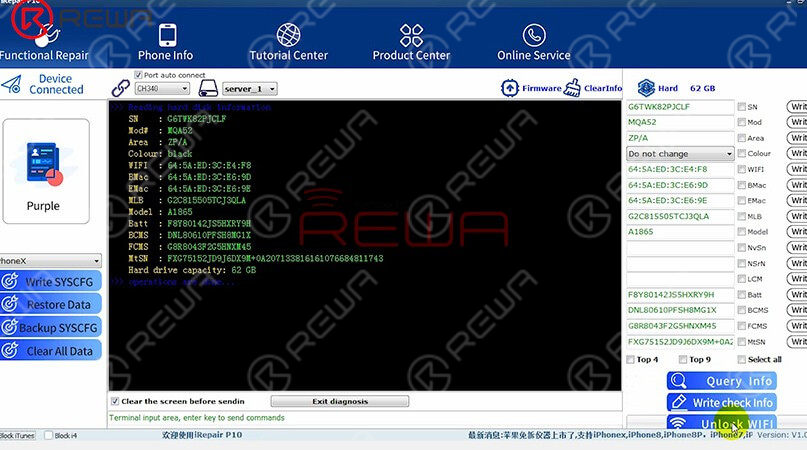
Task: Click the chain link port icon
Action: pos(120,88)
